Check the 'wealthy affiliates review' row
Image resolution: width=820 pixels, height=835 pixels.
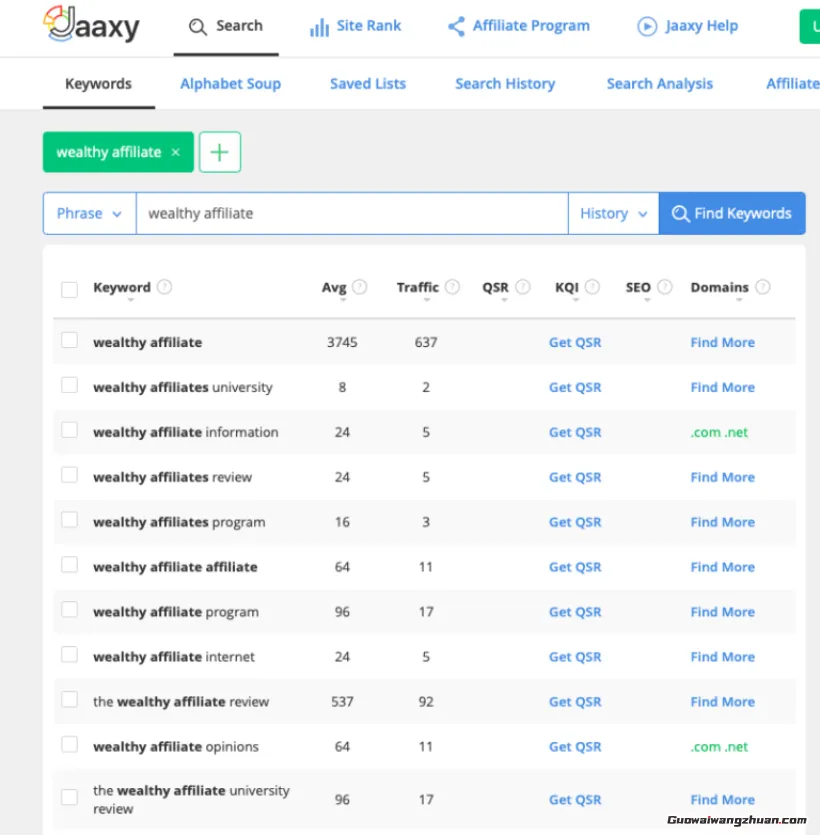[69, 475]
